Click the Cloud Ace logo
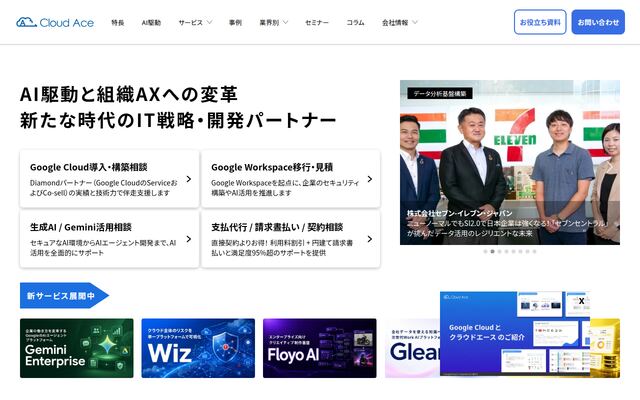 tap(55, 22)
